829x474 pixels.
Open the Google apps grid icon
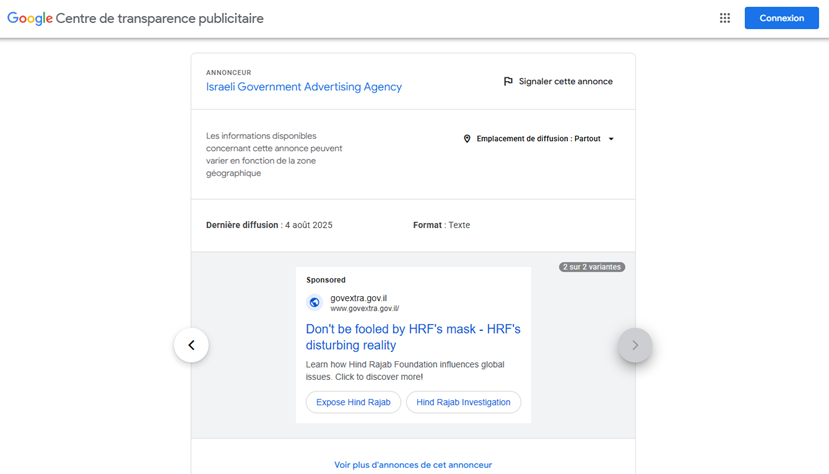724,18
